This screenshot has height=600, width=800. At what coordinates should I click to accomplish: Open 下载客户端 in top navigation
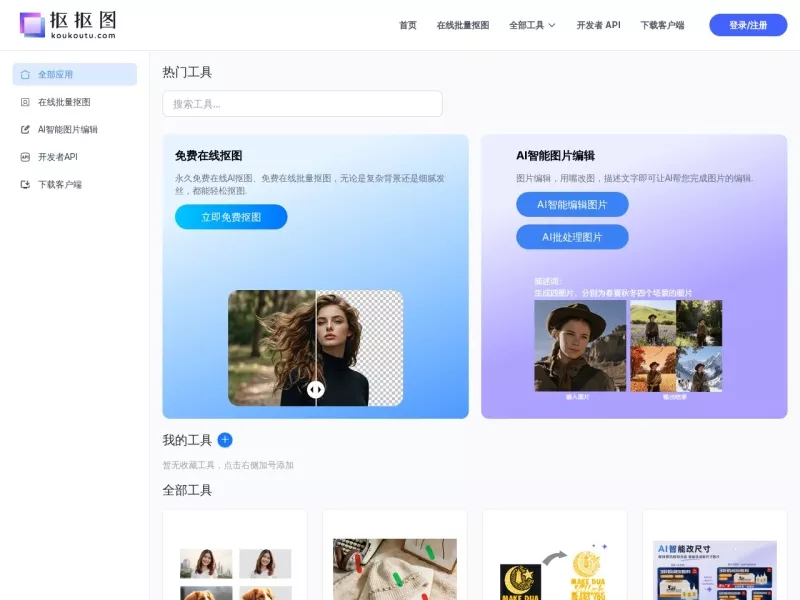click(662, 25)
